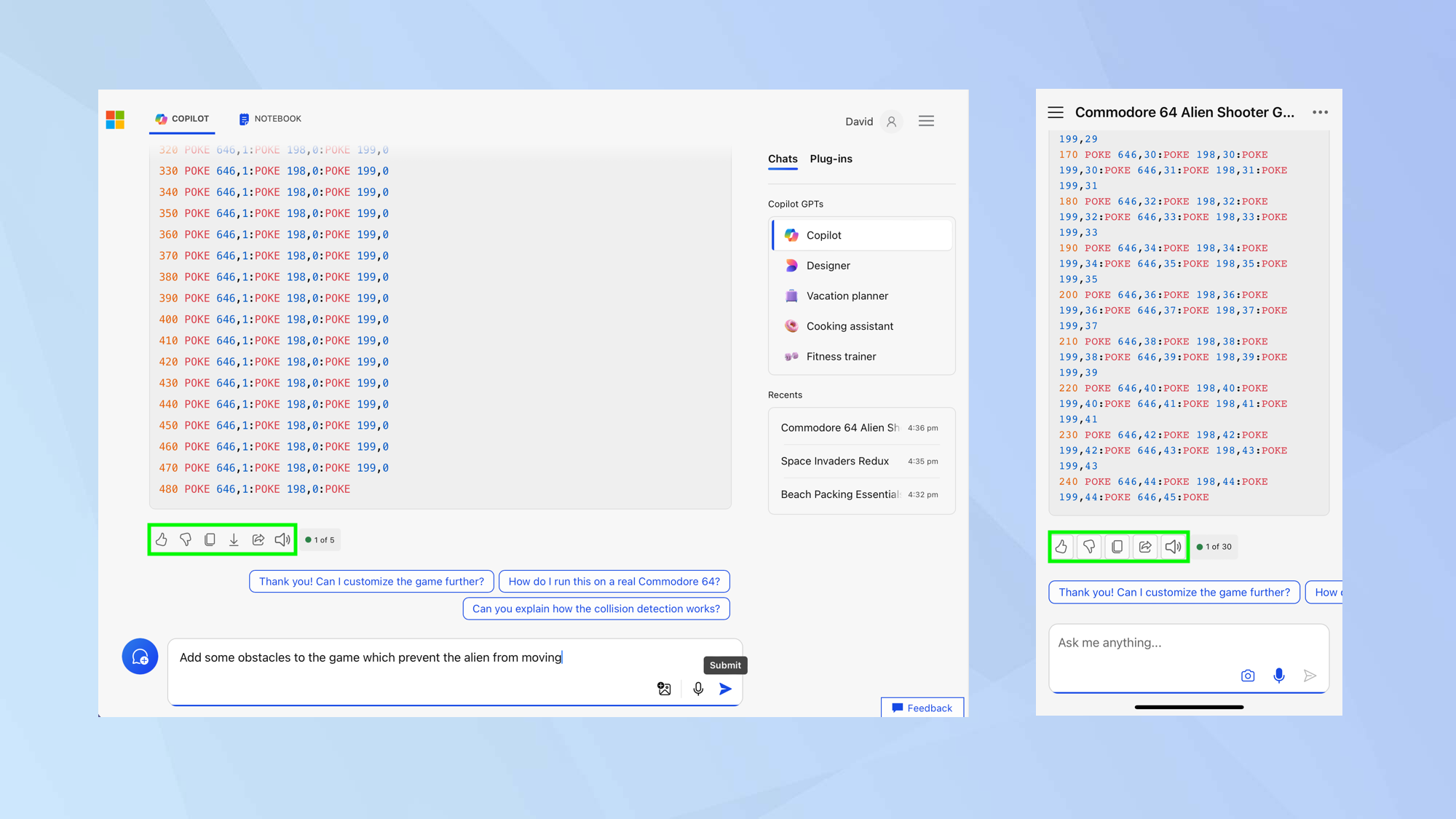Switch to the Plug-ins tab
The height and width of the screenshot is (819, 1456).
point(830,158)
